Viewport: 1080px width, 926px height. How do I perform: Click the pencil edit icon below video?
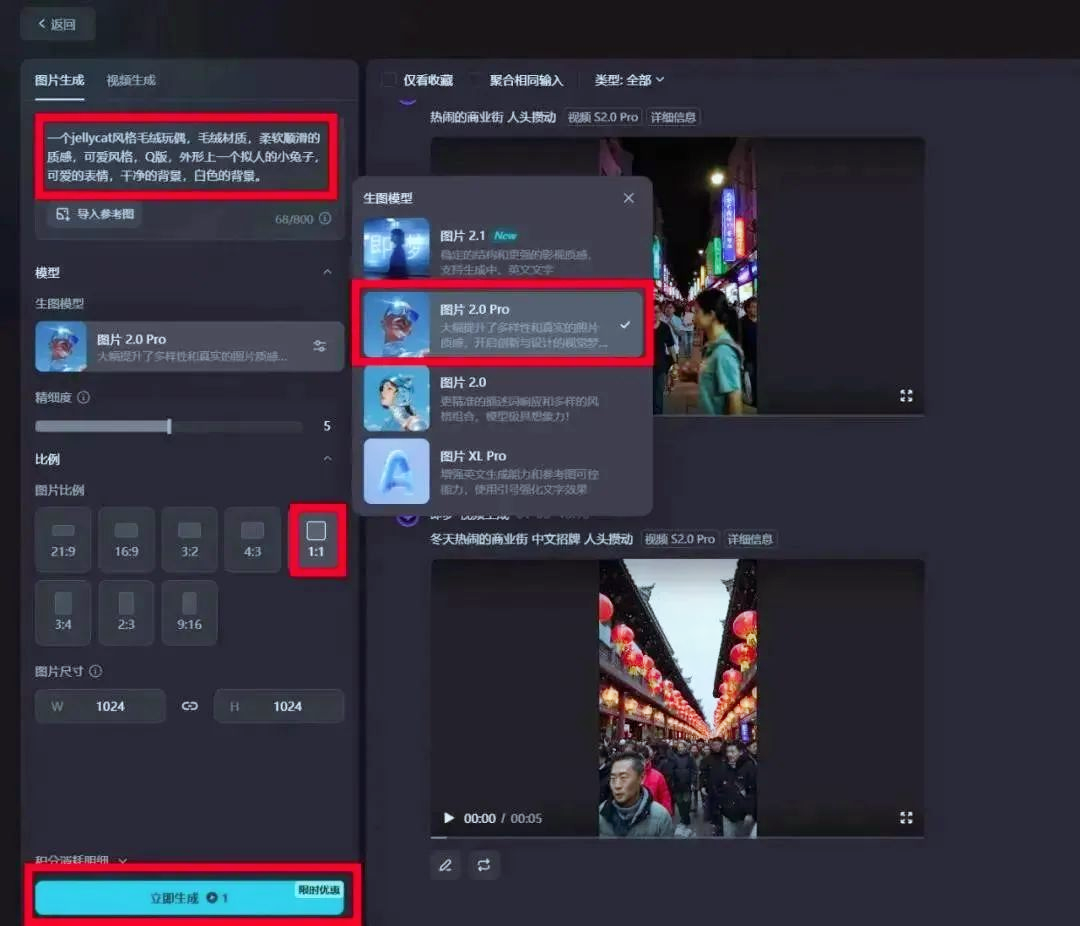tap(445, 865)
